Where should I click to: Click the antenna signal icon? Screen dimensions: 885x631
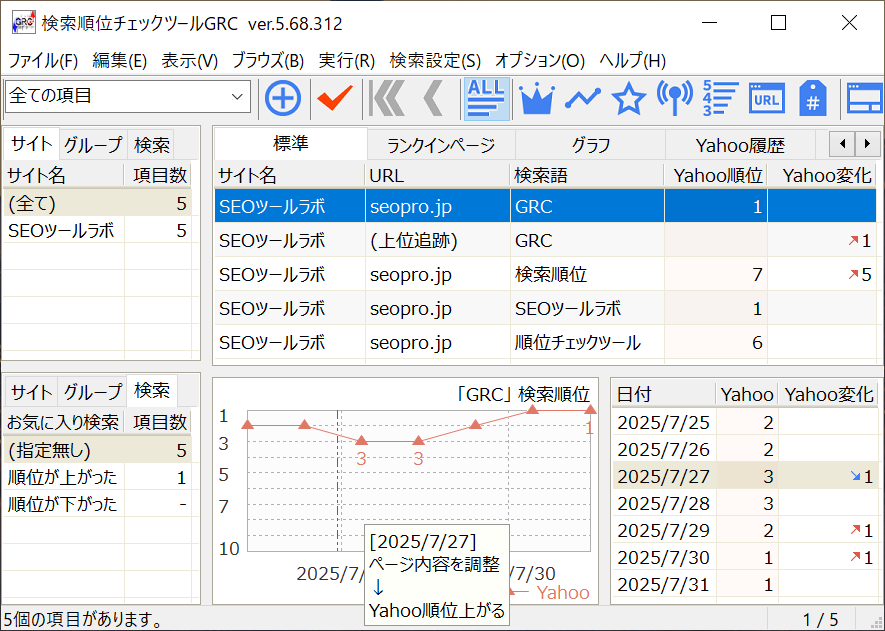coord(675,98)
